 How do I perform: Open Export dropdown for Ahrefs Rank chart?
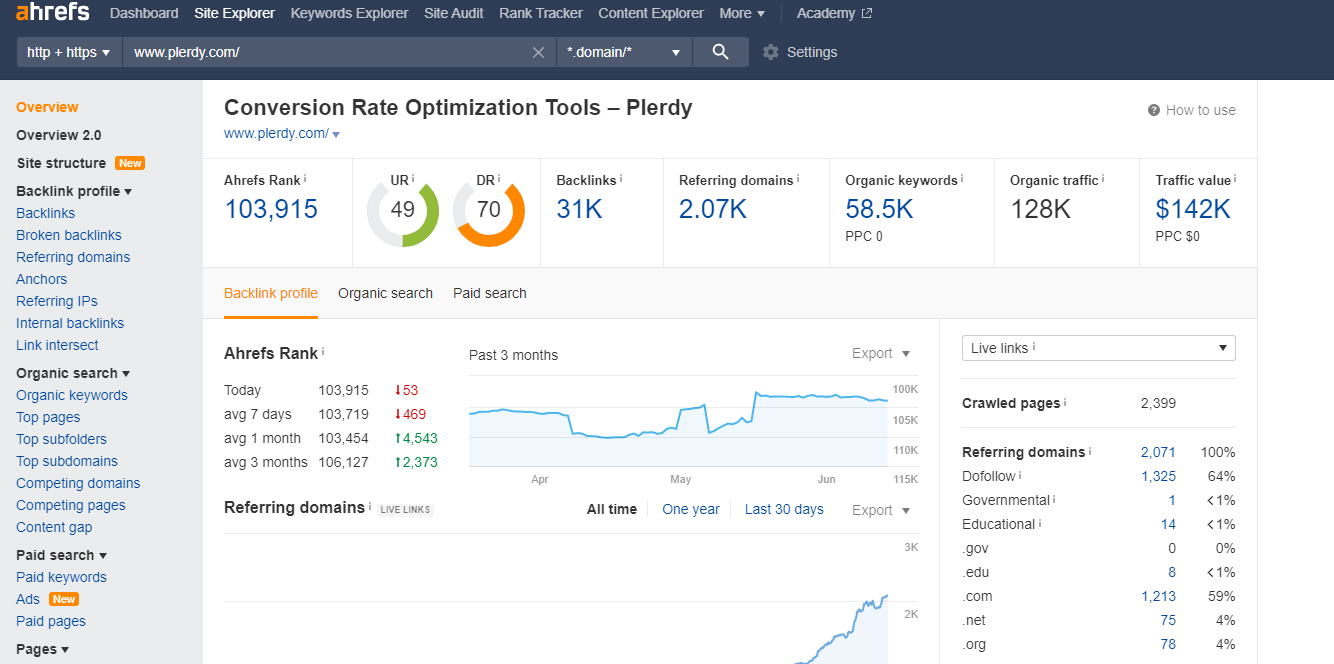[x=881, y=353]
